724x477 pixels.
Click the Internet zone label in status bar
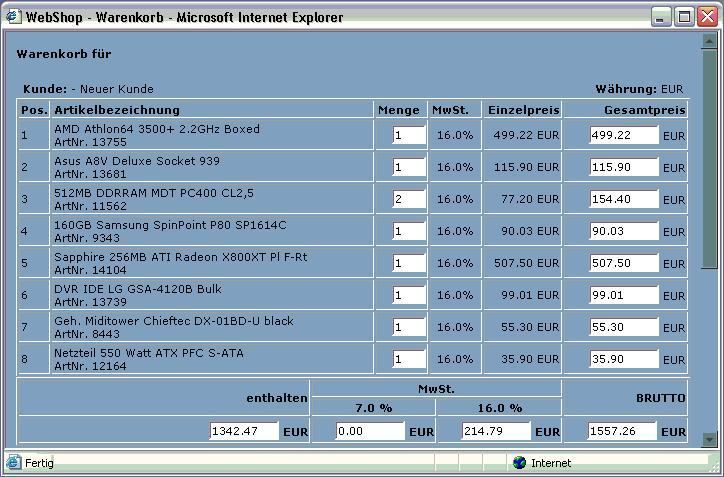pyautogui.click(x=551, y=463)
